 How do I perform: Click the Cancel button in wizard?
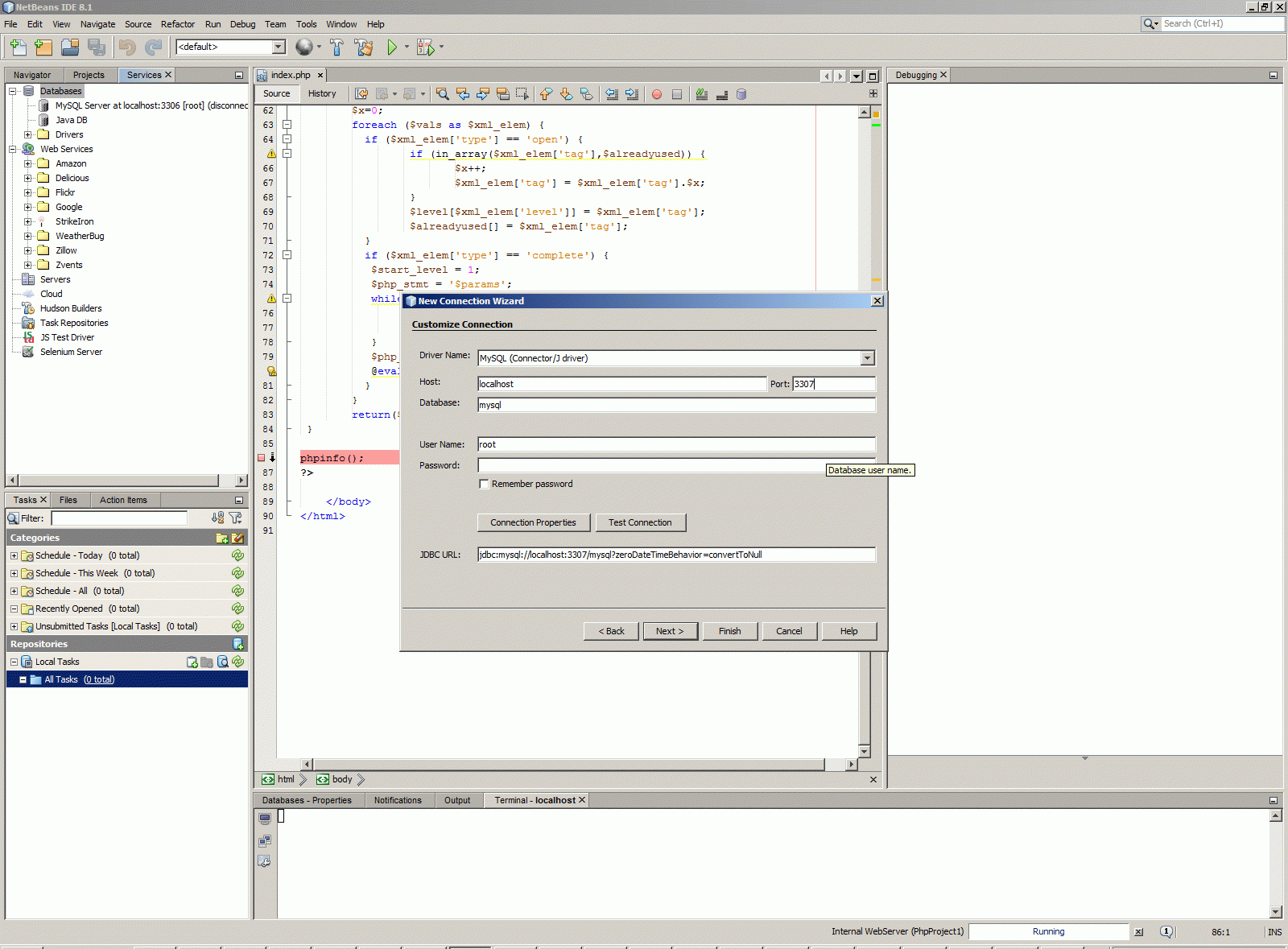[x=789, y=631]
